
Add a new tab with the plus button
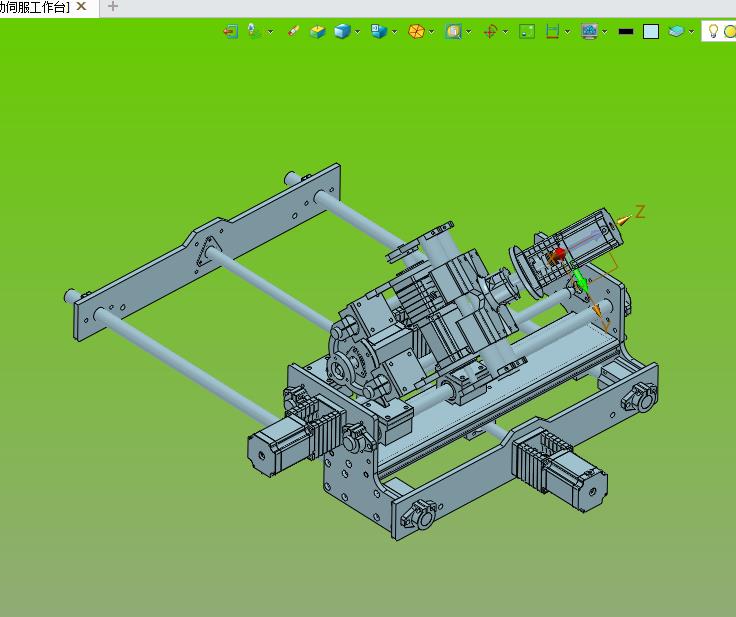[113, 6]
